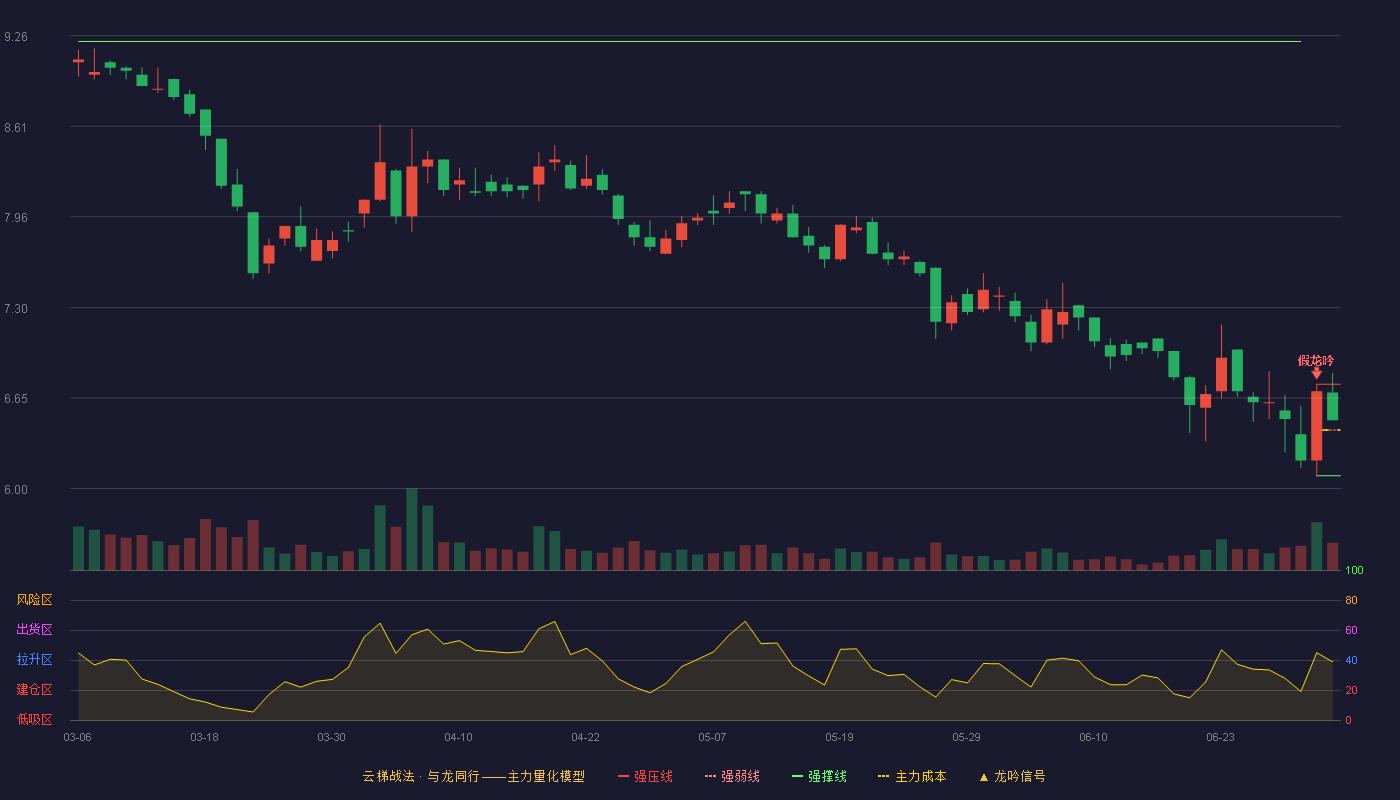This screenshot has width=1400, height=800.
Task: Click the 7.30 price axis label
Action: coord(16,309)
